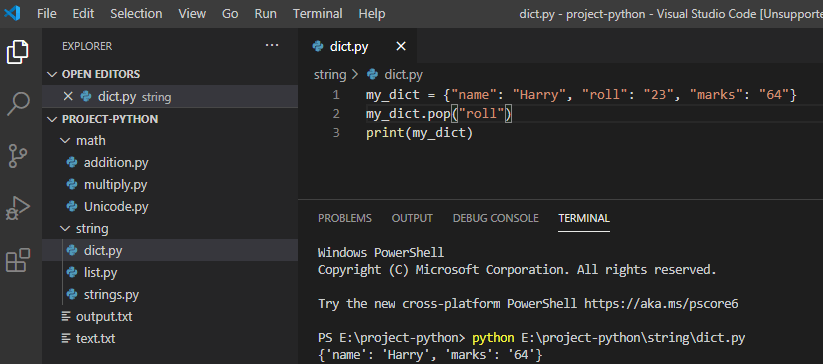Switch to the Problems panel tab
Screen dimensions: 823x364
[x=345, y=218]
